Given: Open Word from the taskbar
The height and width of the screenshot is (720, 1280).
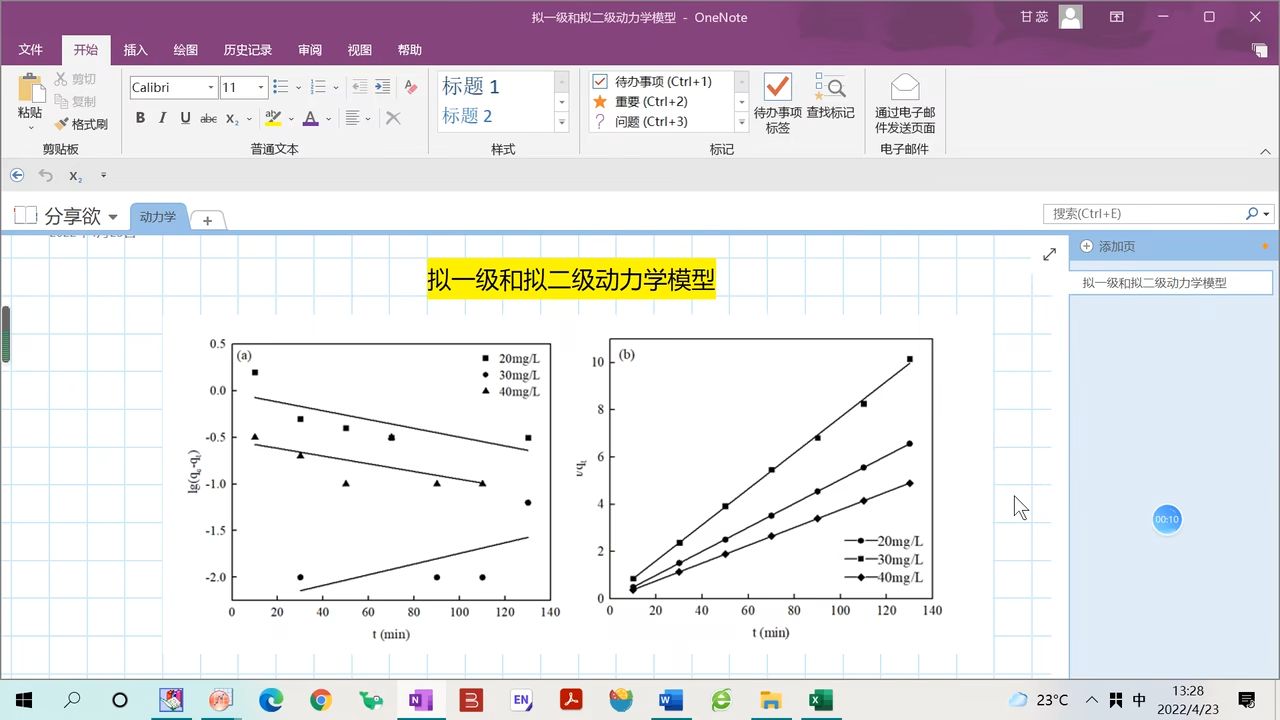Looking at the screenshot, I should point(670,700).
